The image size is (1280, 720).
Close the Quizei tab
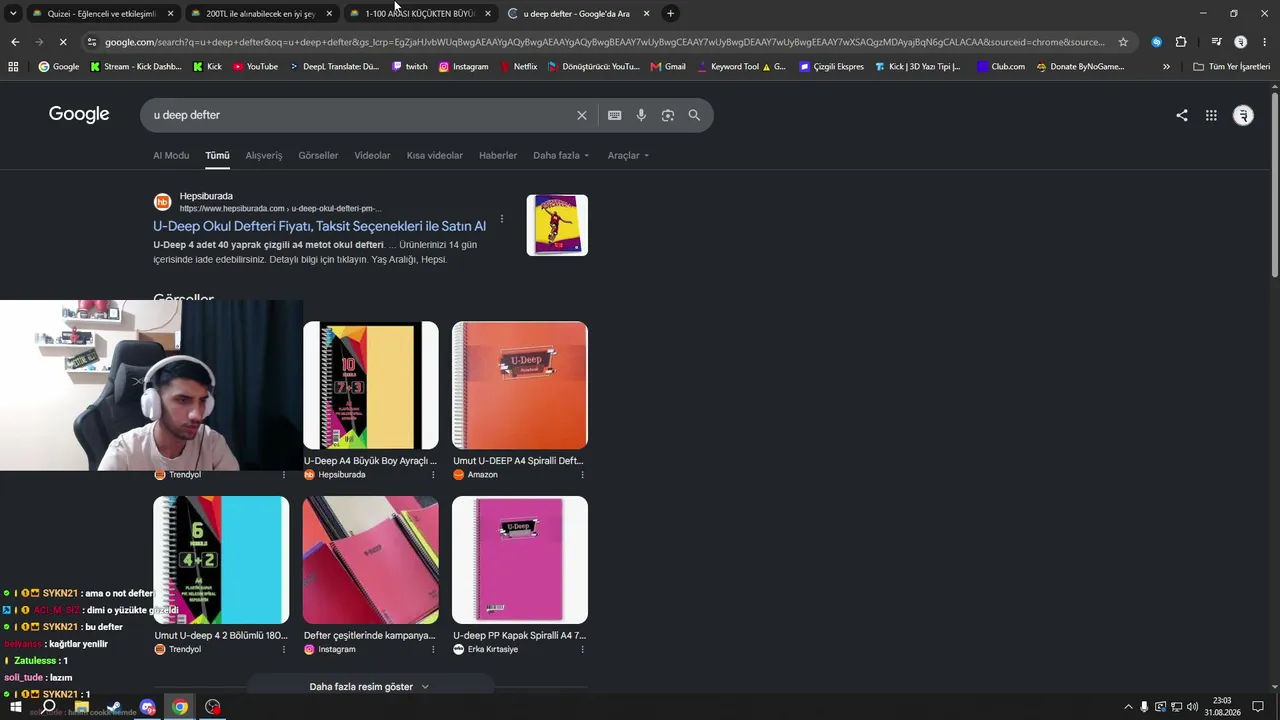point(170,13)
